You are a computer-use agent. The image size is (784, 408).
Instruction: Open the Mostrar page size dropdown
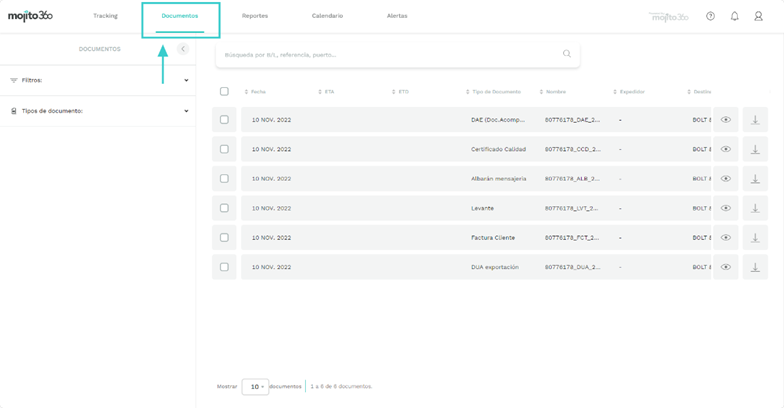[255, 386]
